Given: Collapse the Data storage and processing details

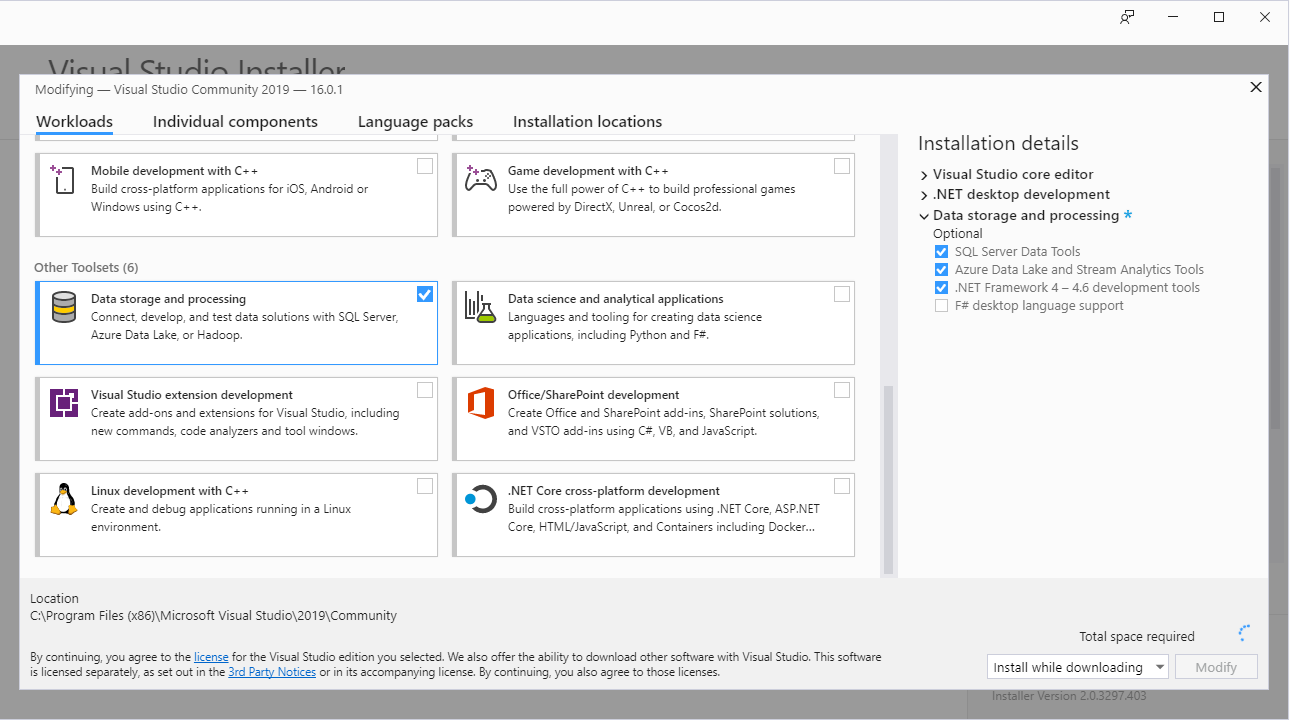Looking at the screenshot, I should tap(924, 215).
